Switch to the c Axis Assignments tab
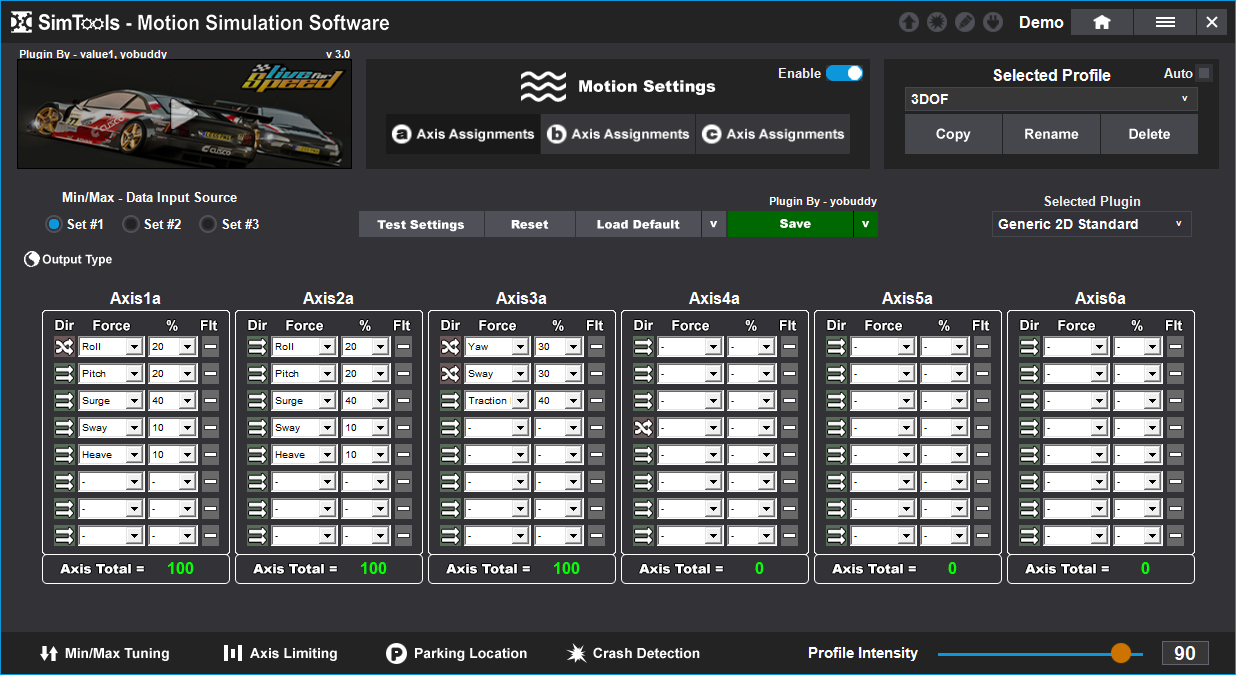Viewport: 1236px width, 675px height. (773, 134)
